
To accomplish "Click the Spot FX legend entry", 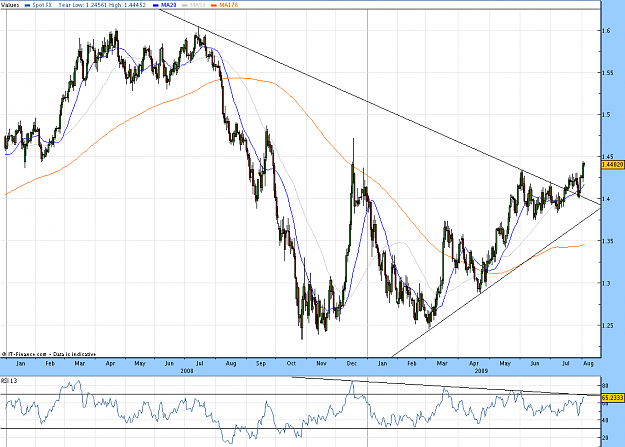I will 38,5.
